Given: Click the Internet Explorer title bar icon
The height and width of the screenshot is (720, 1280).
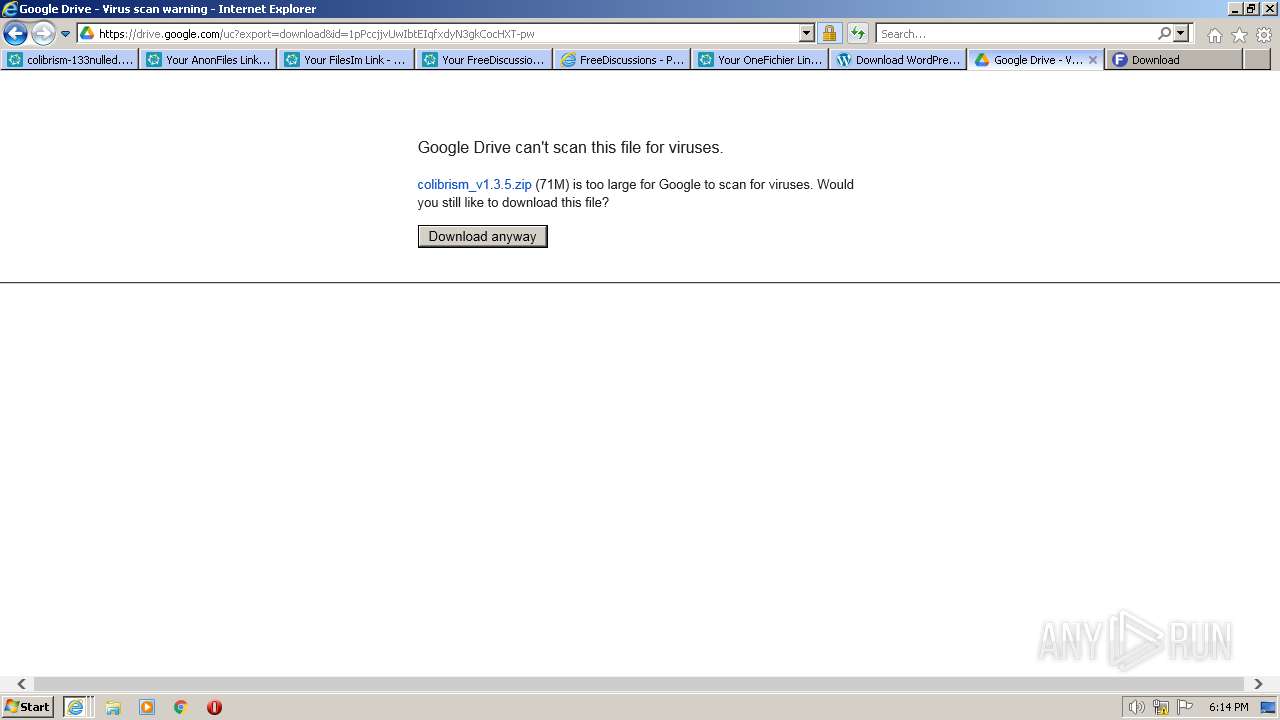Looking at the screenshot, I should 9,9.
